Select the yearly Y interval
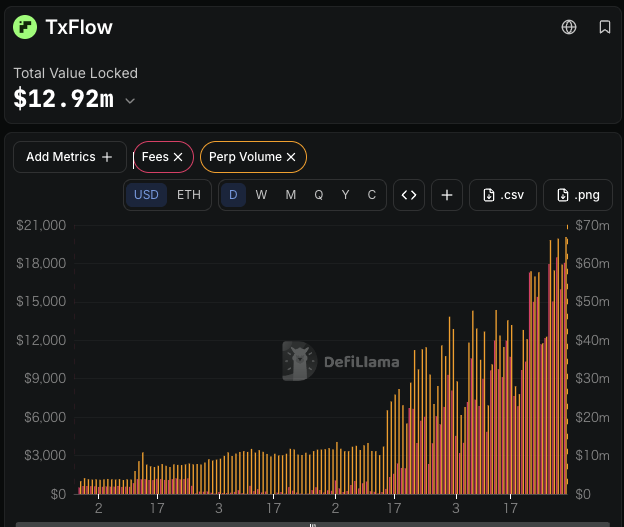Viewport: 624px width, 527px height. point(345,195)
